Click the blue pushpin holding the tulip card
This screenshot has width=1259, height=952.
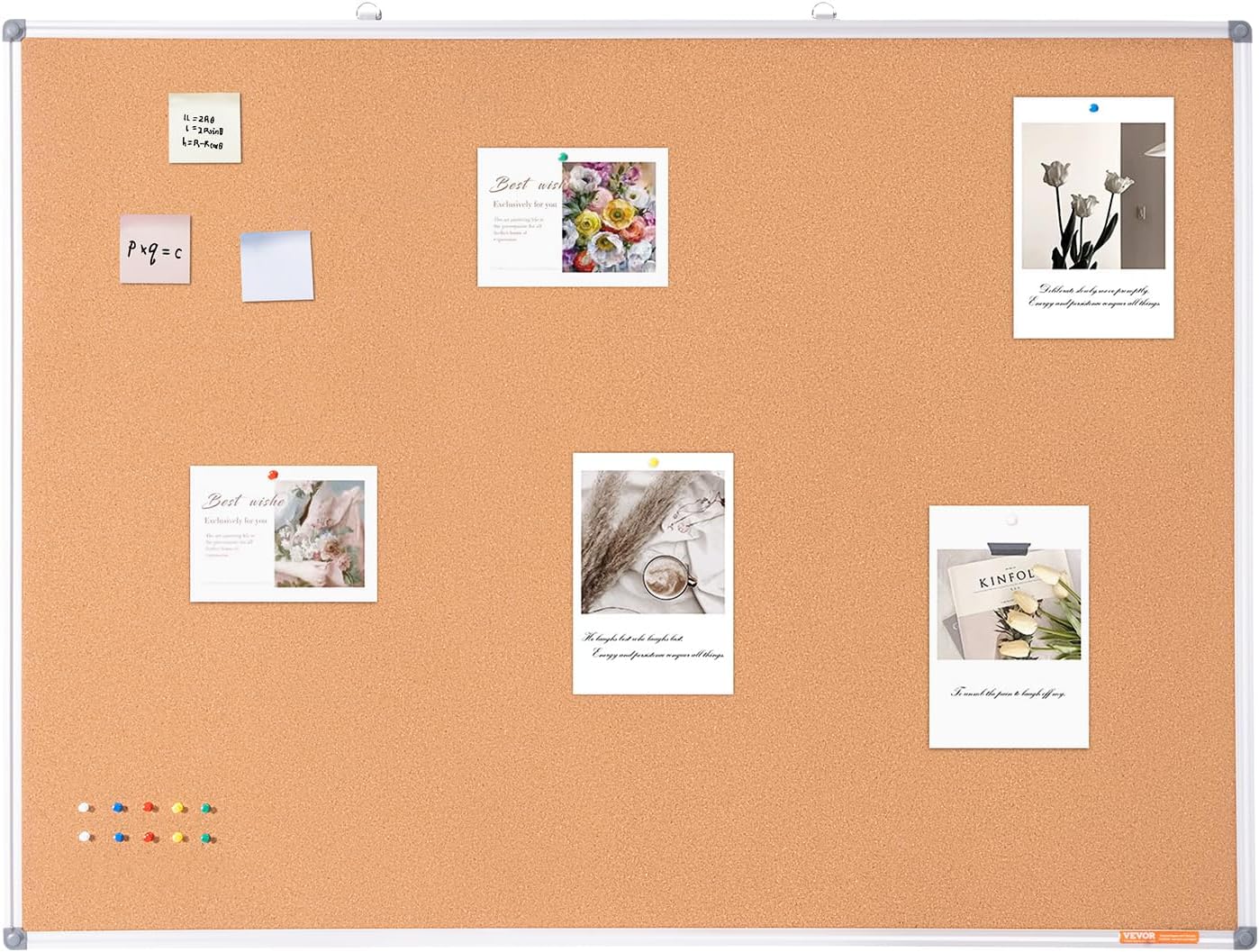click(1093, 108)
